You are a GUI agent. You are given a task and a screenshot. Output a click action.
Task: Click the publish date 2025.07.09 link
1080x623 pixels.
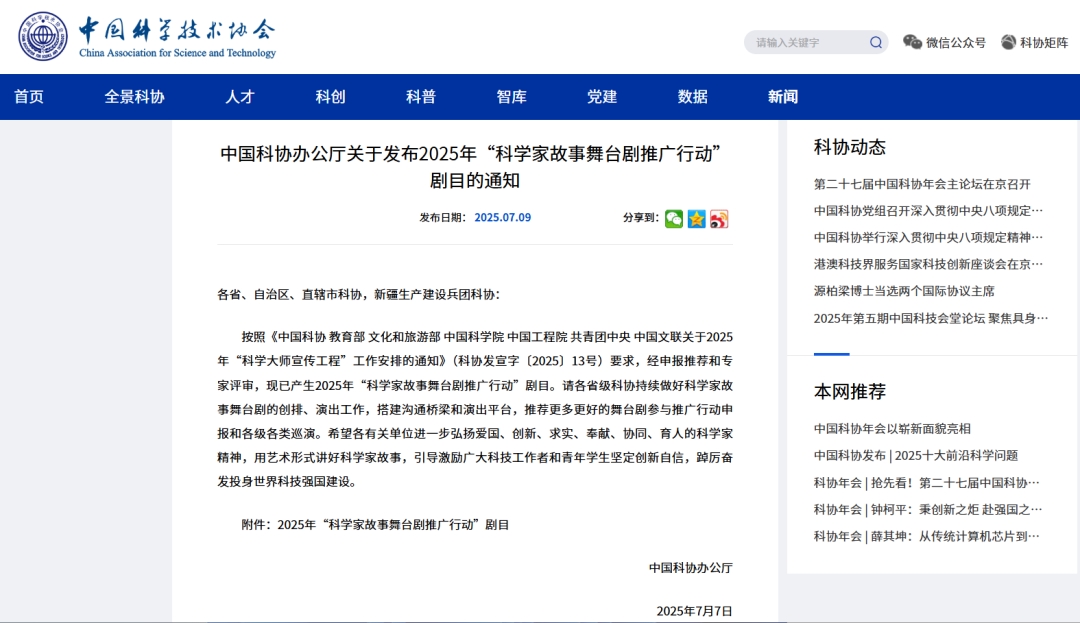[501, 218]
